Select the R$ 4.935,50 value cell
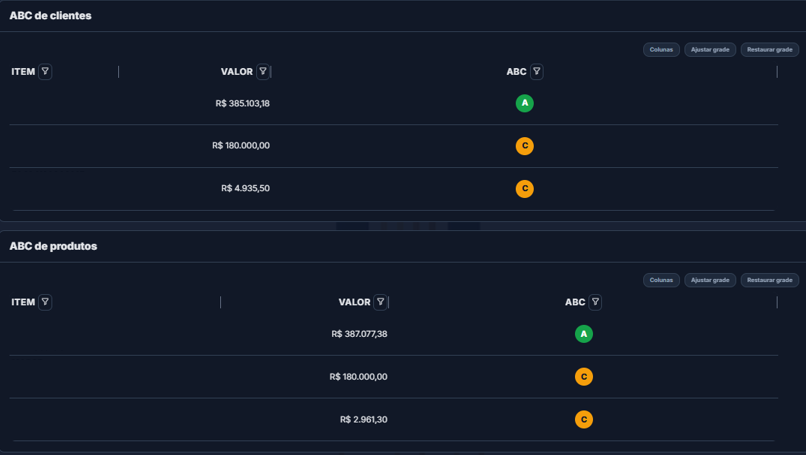 [x=245, y=188]
